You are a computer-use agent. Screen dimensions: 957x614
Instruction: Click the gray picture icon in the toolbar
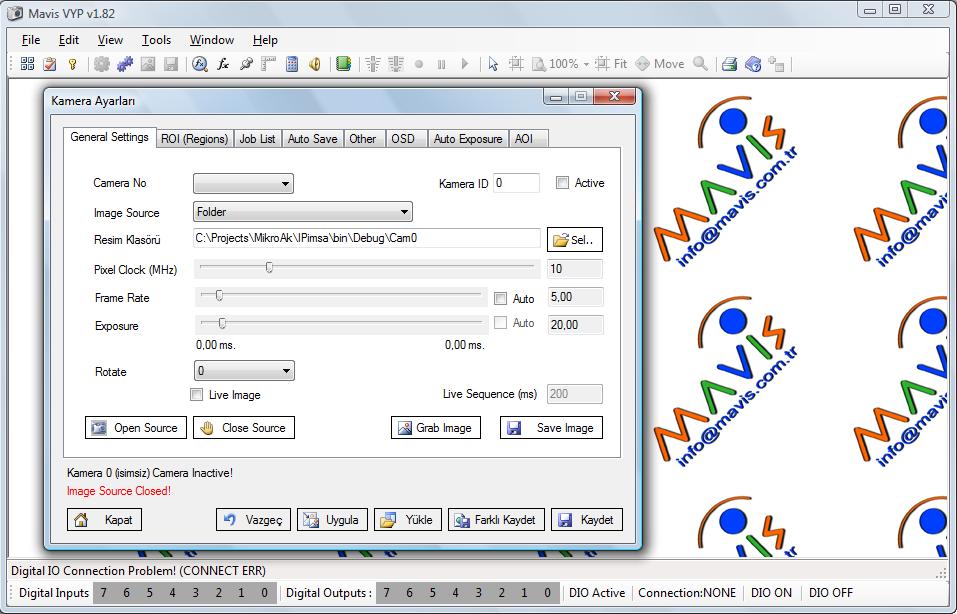(x=148, y=63)
